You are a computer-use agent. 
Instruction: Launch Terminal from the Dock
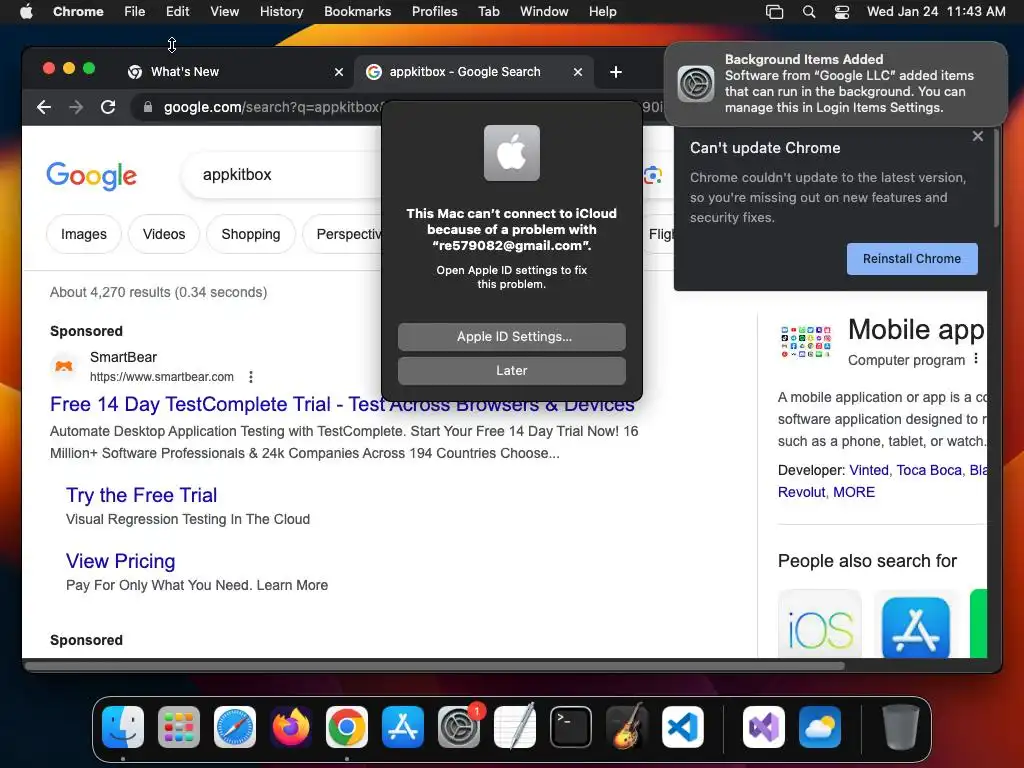click(x=571, y=727)
